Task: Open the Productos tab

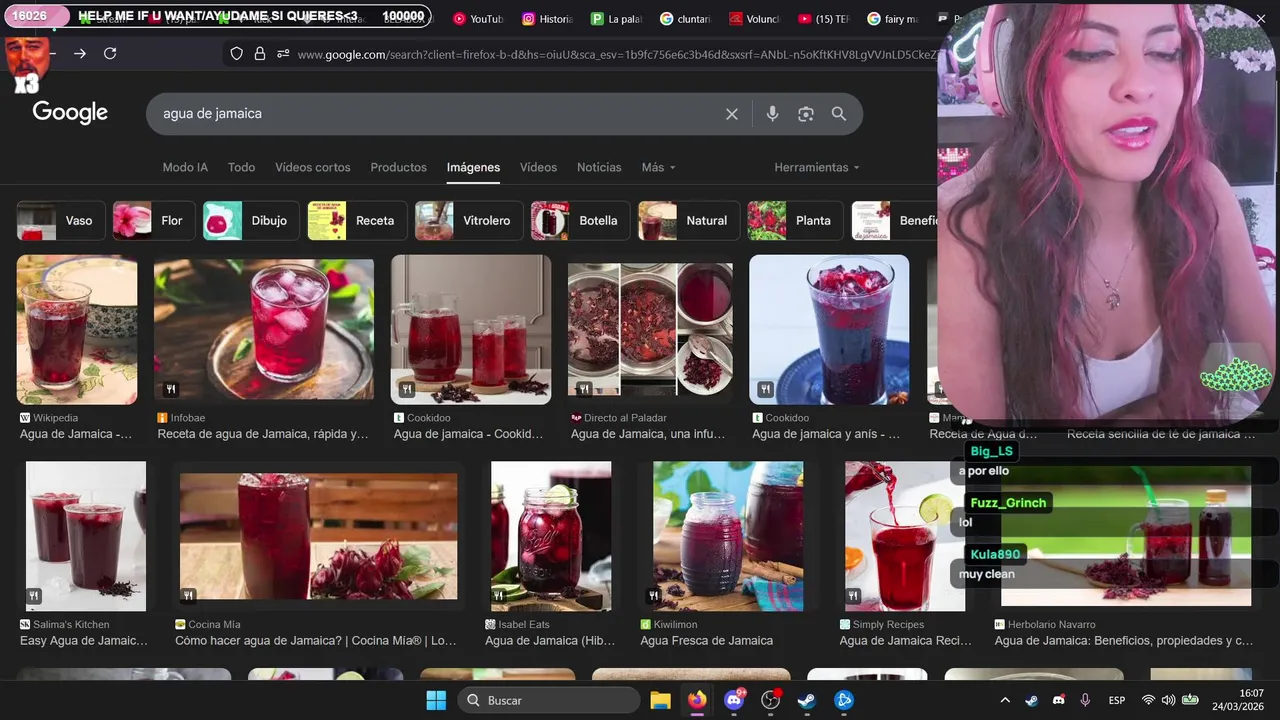Action: pyautogui.click(x=398, y=167)
